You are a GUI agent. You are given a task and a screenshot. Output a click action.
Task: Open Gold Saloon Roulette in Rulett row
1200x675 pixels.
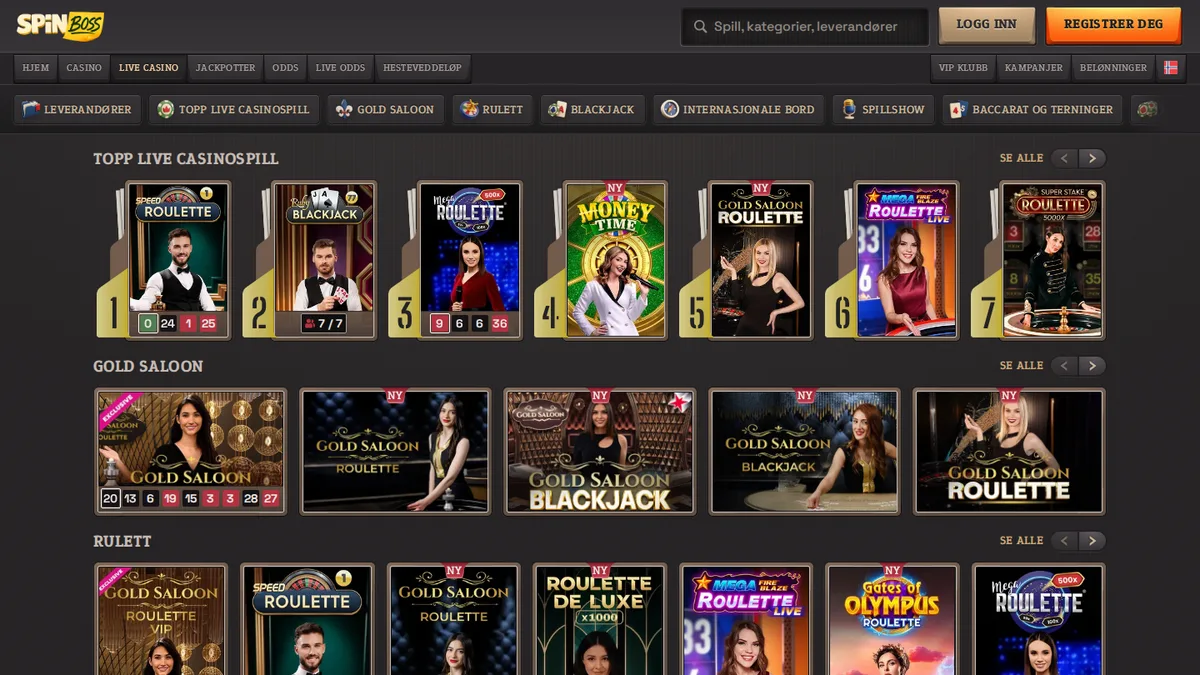click(454, 620)
